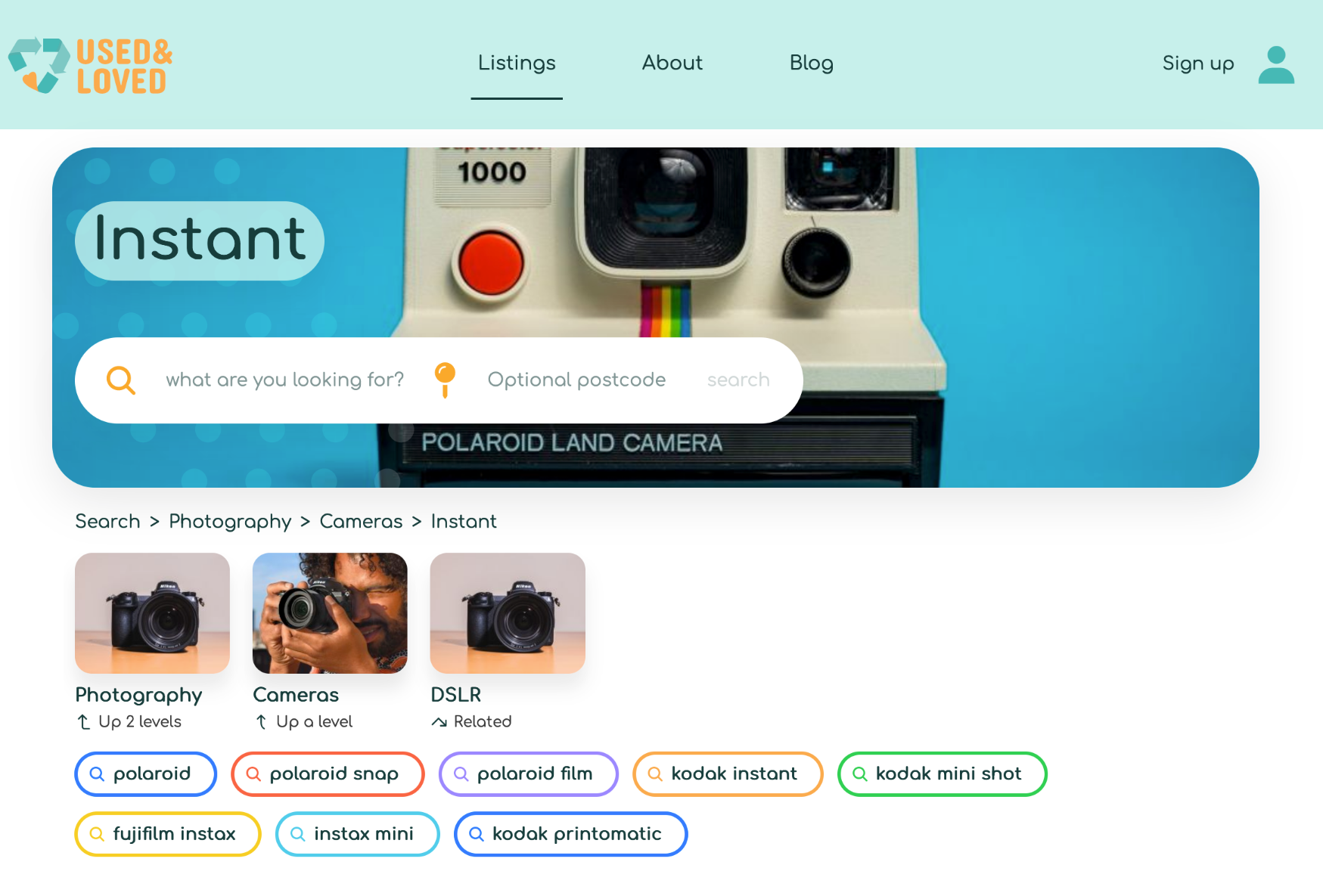Click the 'Up a level' label
1323x896 pixels.
click(x=315, y=722)
